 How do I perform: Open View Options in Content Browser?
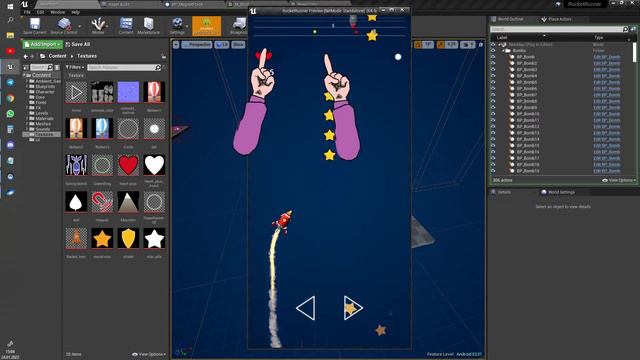[x=149, y=354]
